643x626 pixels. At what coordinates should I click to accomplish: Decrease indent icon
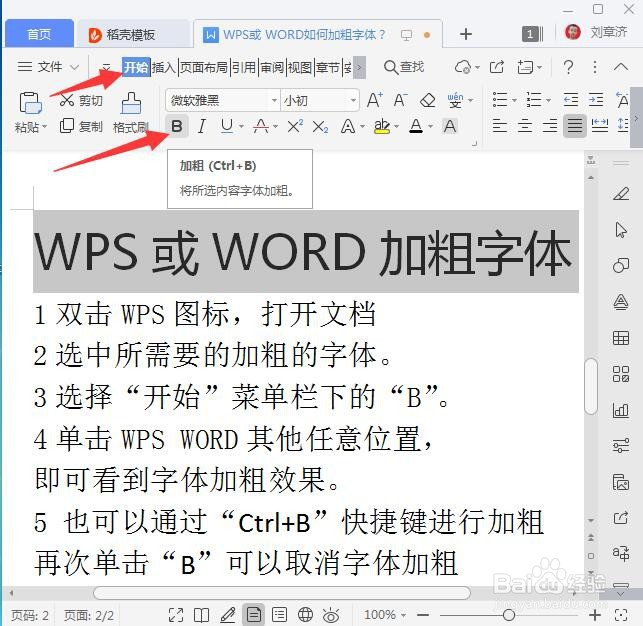point(570,100)
